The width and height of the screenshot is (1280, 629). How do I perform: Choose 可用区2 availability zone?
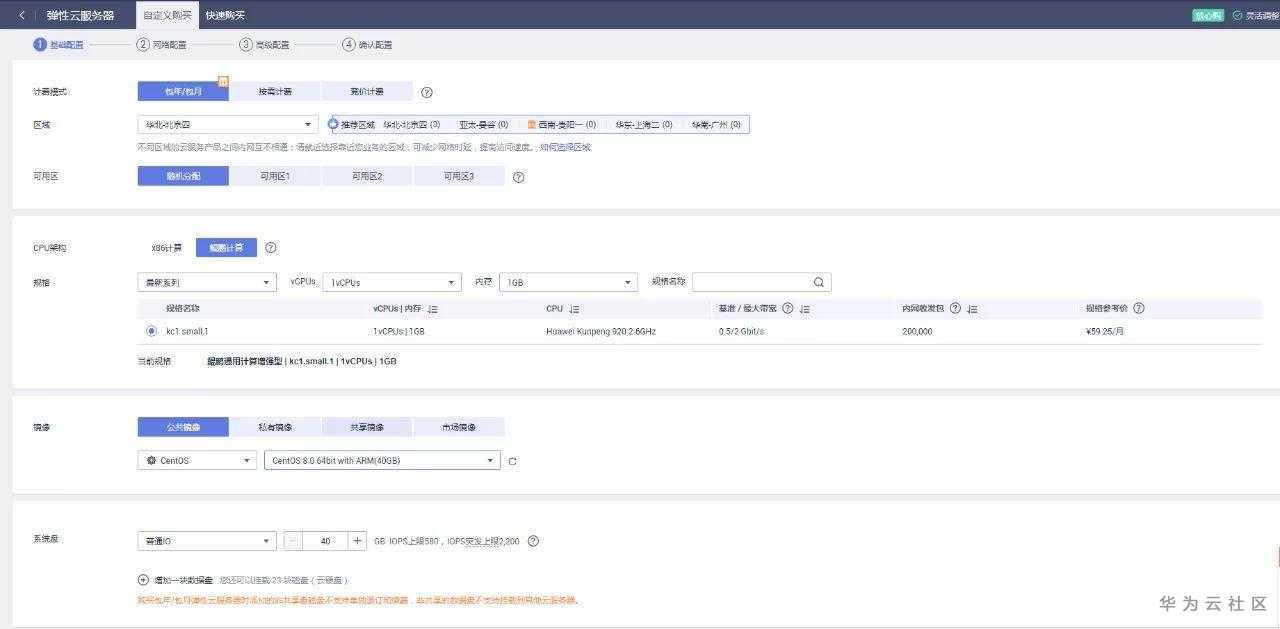pos(367,176)
